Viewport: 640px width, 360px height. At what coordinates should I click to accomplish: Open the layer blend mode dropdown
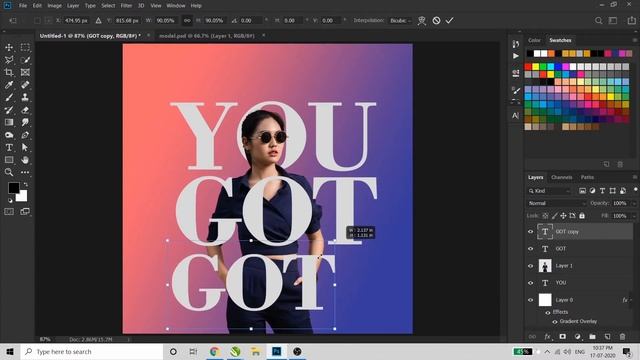point(556,203)
